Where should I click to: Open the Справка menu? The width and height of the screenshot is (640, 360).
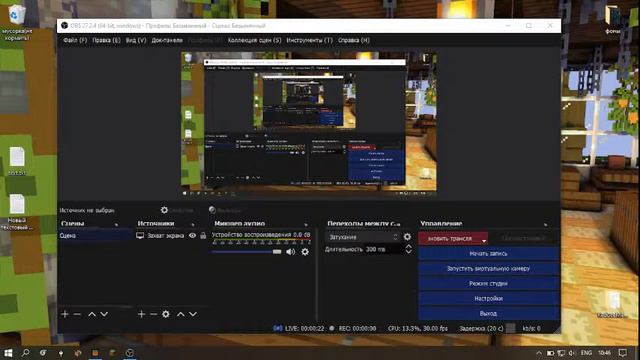coord(353,40)
